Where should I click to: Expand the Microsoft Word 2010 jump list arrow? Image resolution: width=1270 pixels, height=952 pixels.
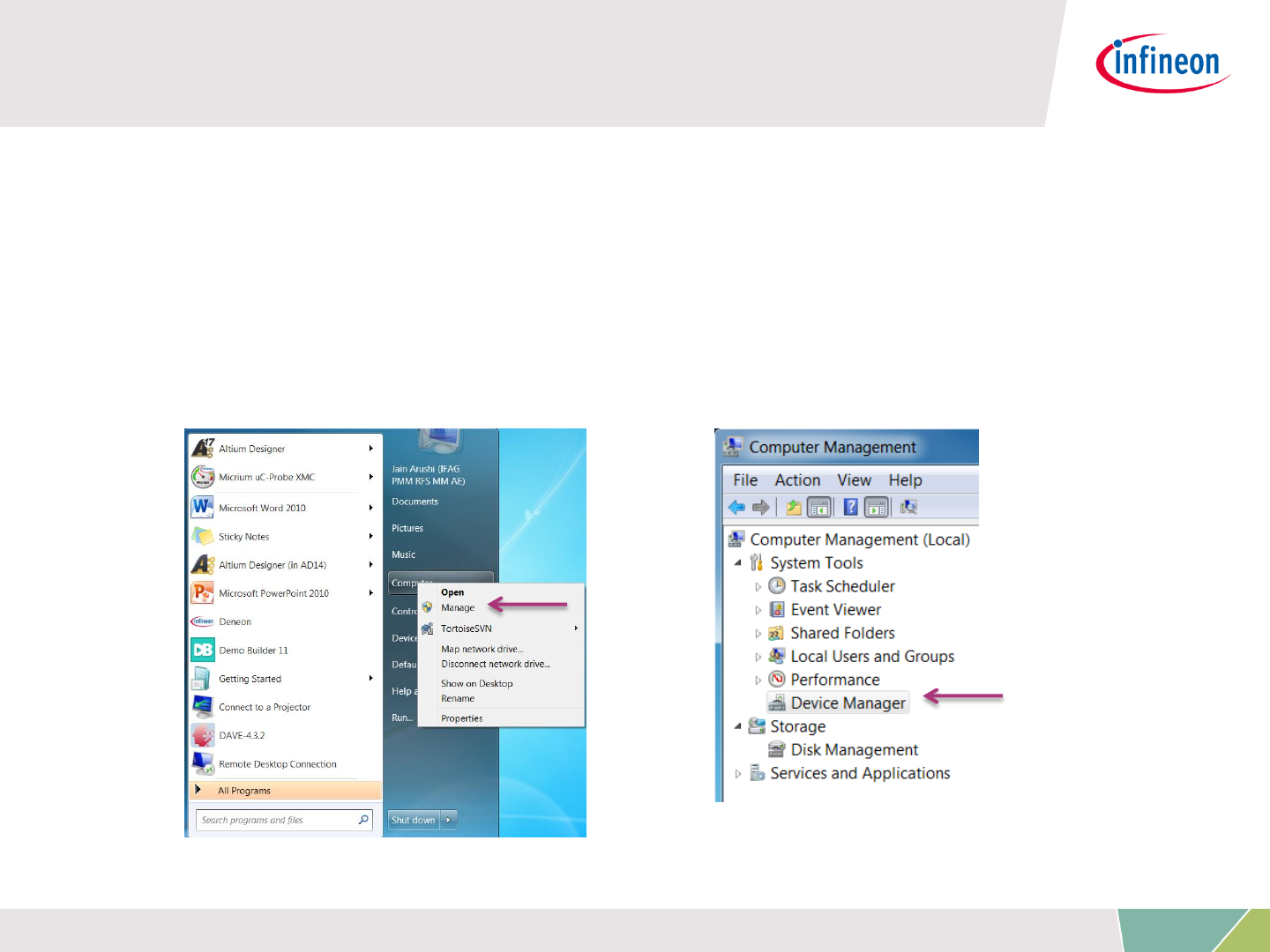pyautogui.click(x=371, y=508)
